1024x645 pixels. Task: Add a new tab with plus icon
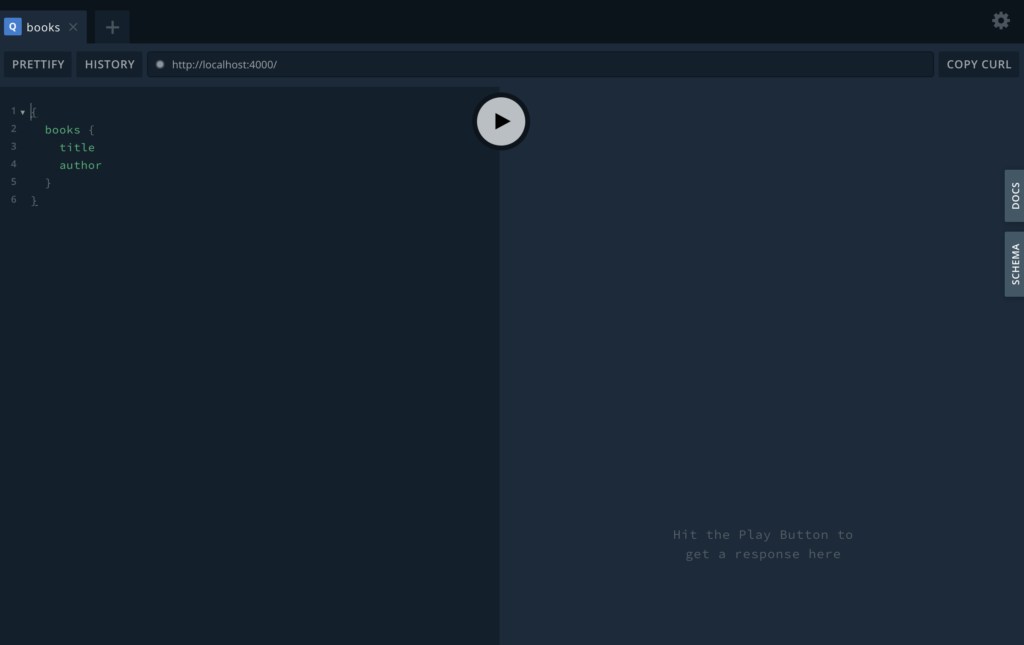point(112,27)
